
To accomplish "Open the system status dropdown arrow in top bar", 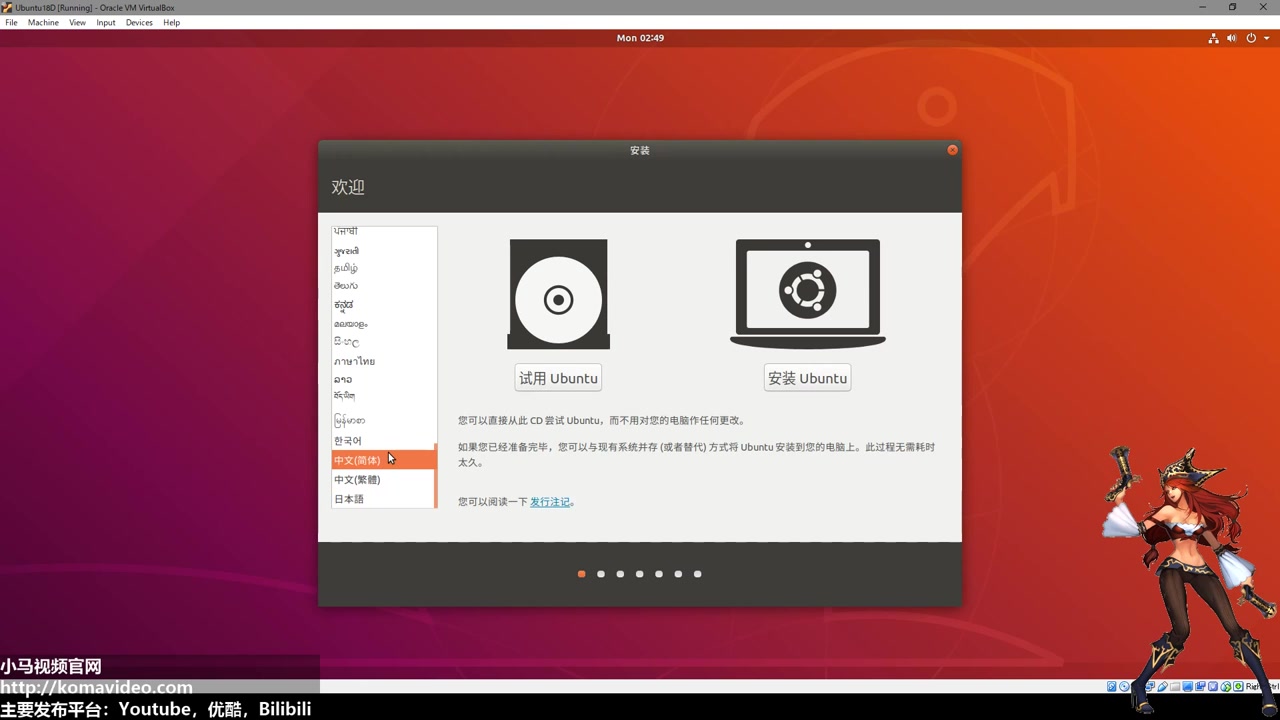I will 1266,38.
